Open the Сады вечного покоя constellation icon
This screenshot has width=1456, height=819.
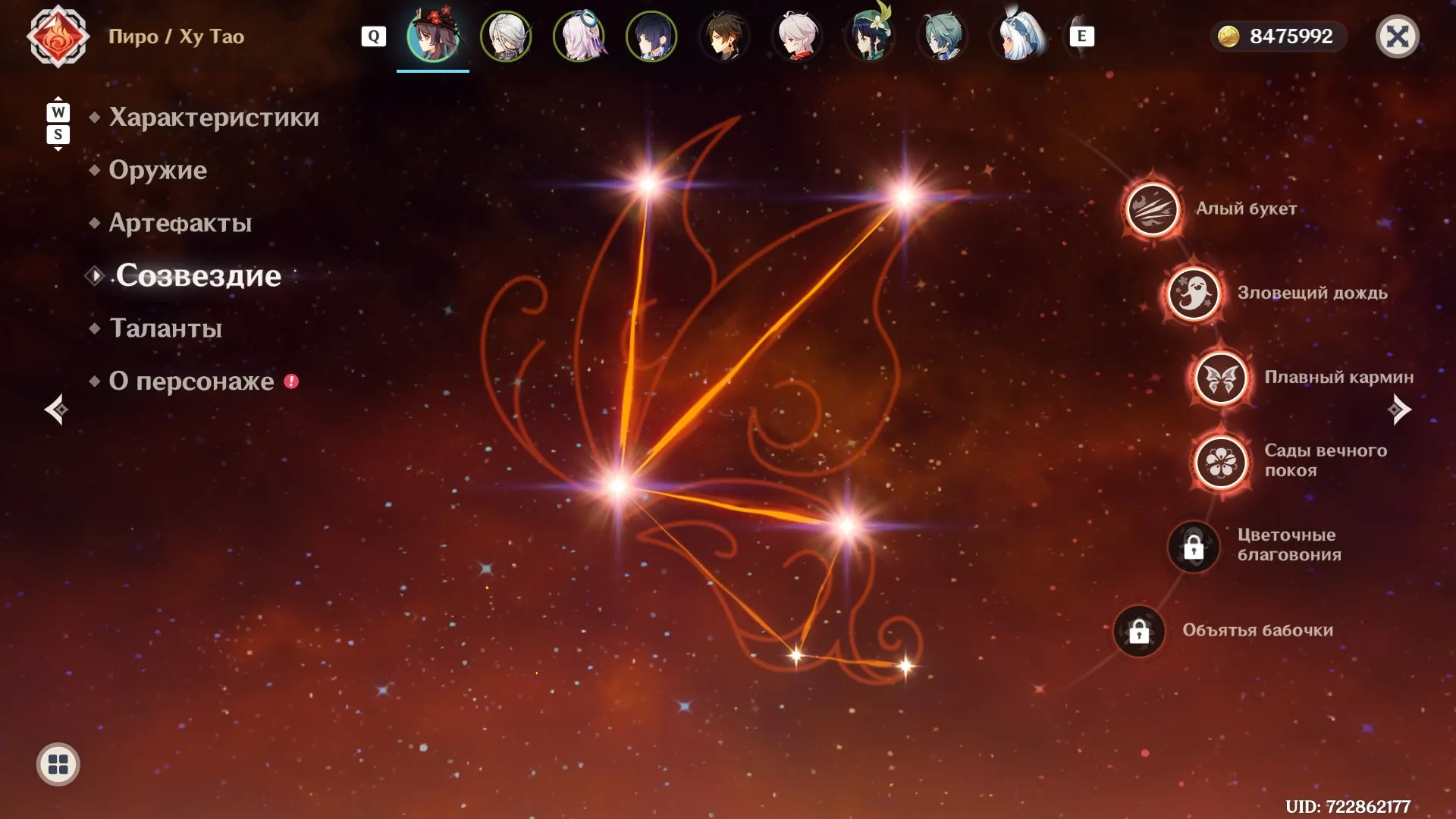pos(1221,462)
